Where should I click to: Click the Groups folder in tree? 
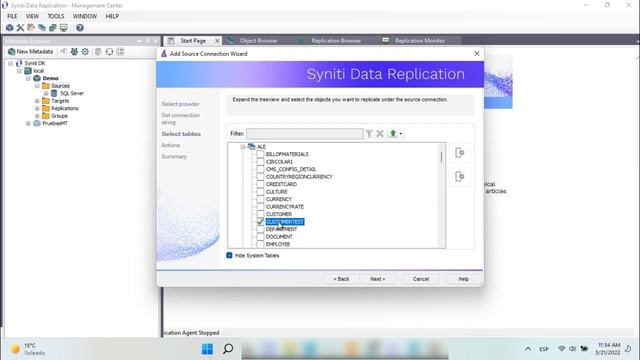point(55,116)
